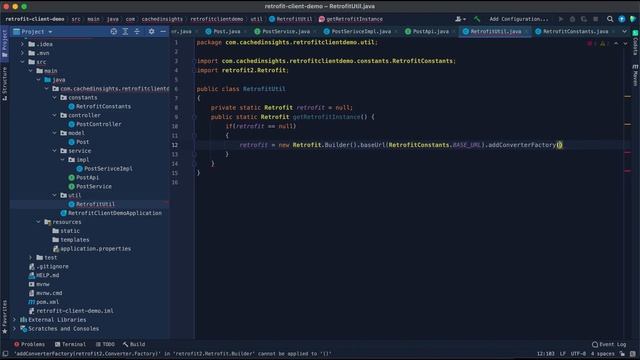
Task: Expand Scratches and Consoles node
Action: (x=15, y=329)
